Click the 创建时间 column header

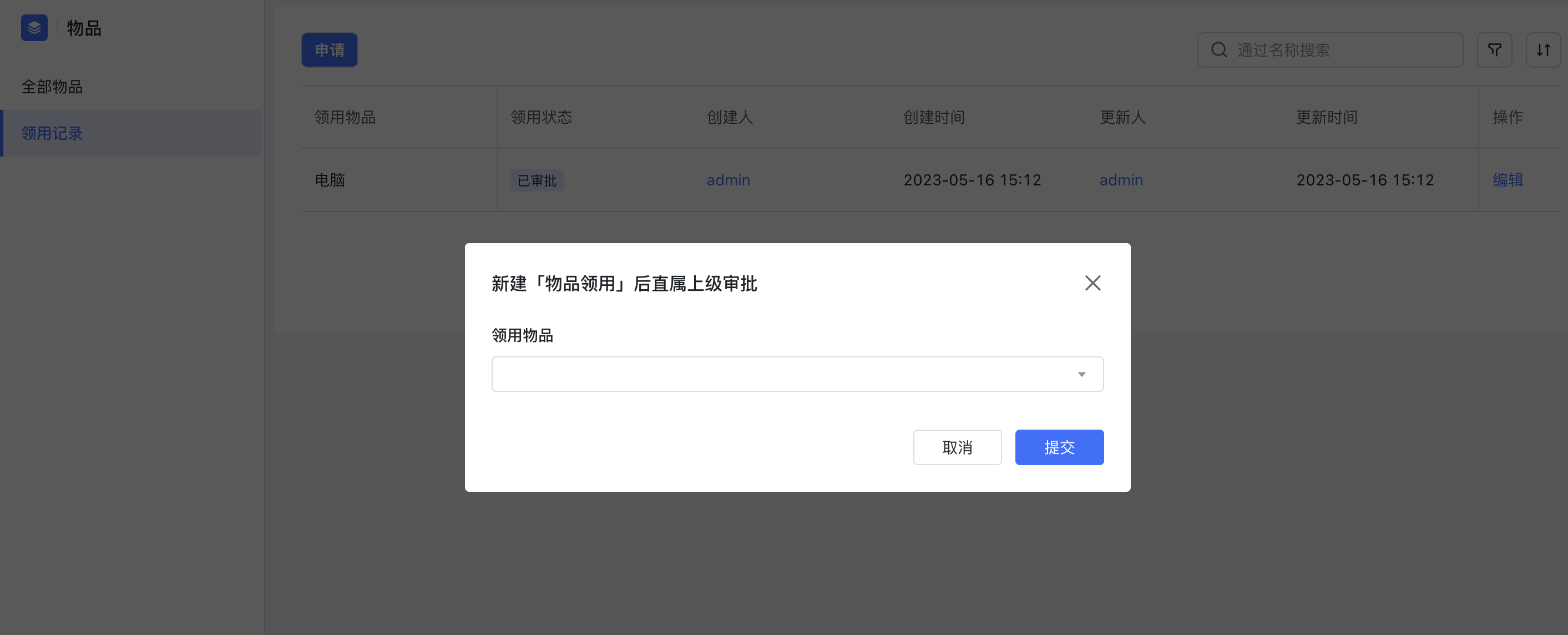(934, 118)
